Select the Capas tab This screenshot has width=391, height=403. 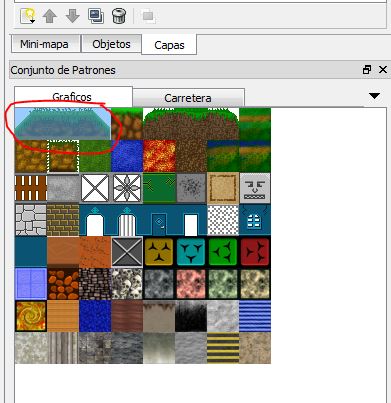pyautogui.click(x=169, y=45)
